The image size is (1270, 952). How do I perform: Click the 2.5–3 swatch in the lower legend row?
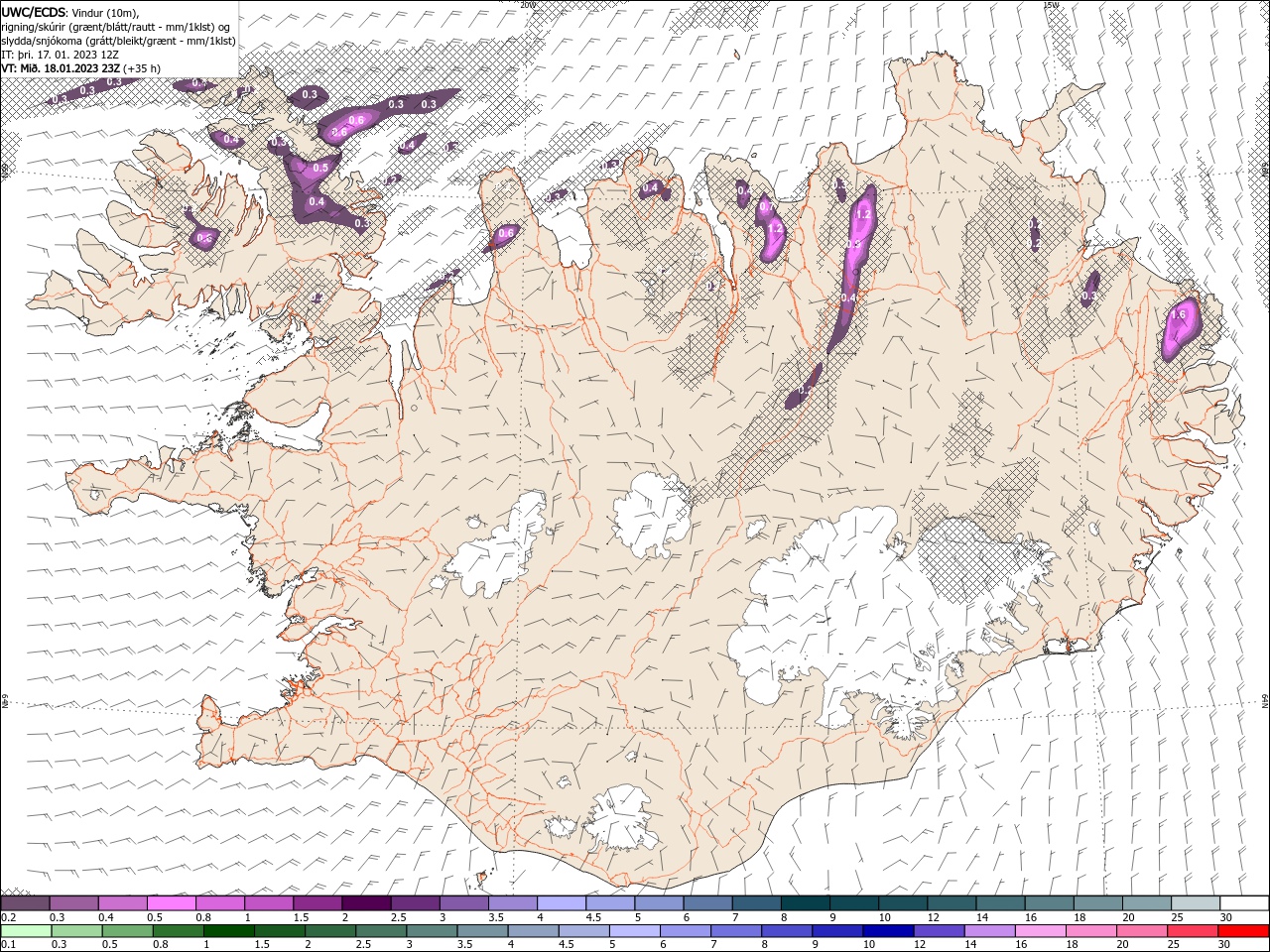point(381,931)
